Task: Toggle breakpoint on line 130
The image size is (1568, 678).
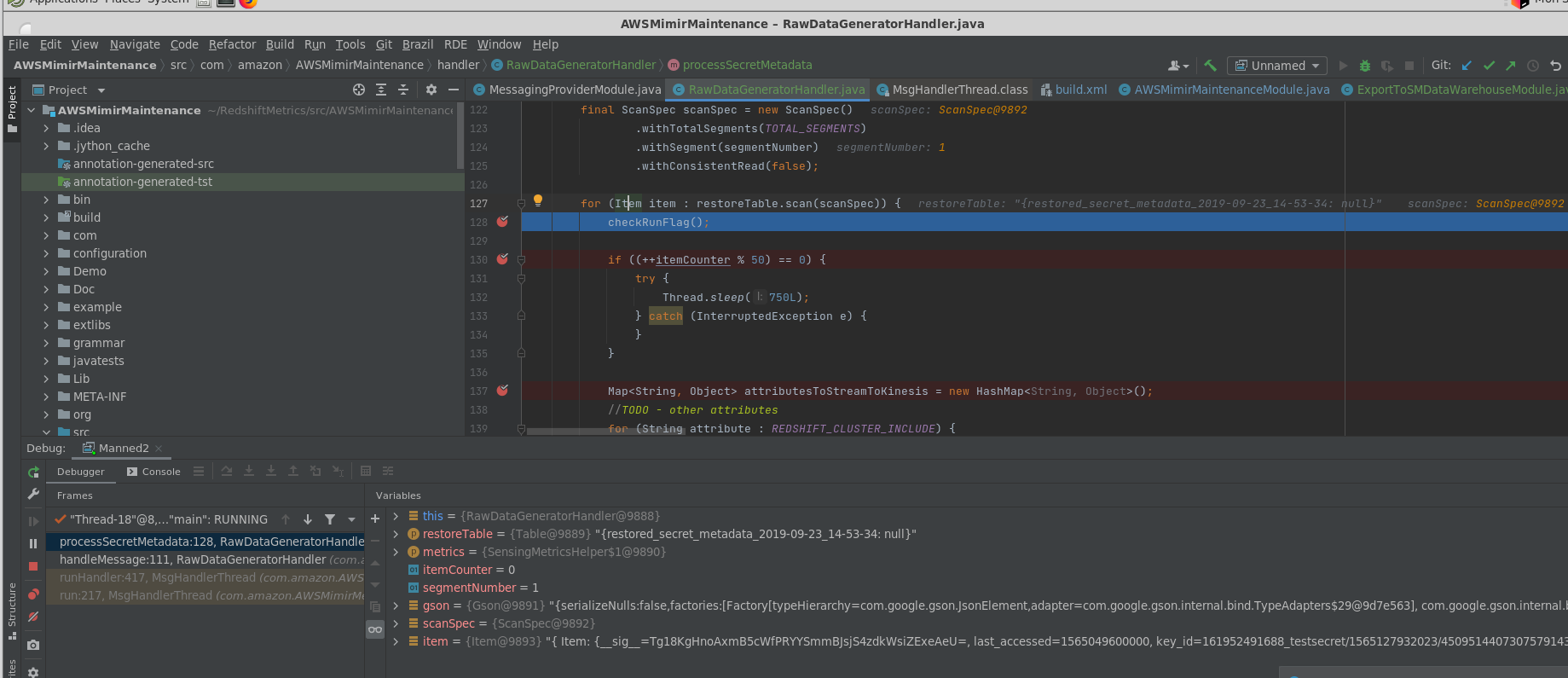Action: coord(503,259)
